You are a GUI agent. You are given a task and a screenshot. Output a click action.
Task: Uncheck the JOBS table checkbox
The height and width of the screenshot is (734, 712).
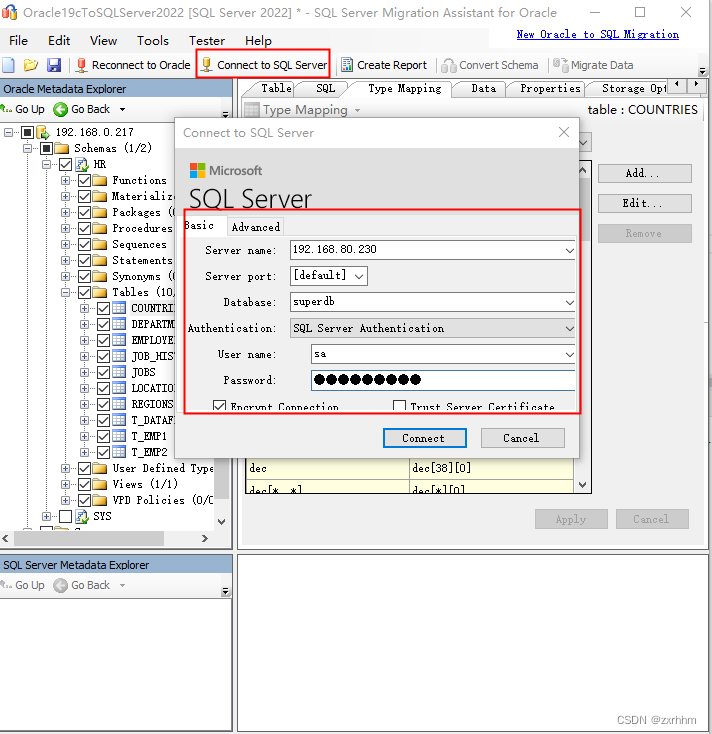(x=103, y=373)
